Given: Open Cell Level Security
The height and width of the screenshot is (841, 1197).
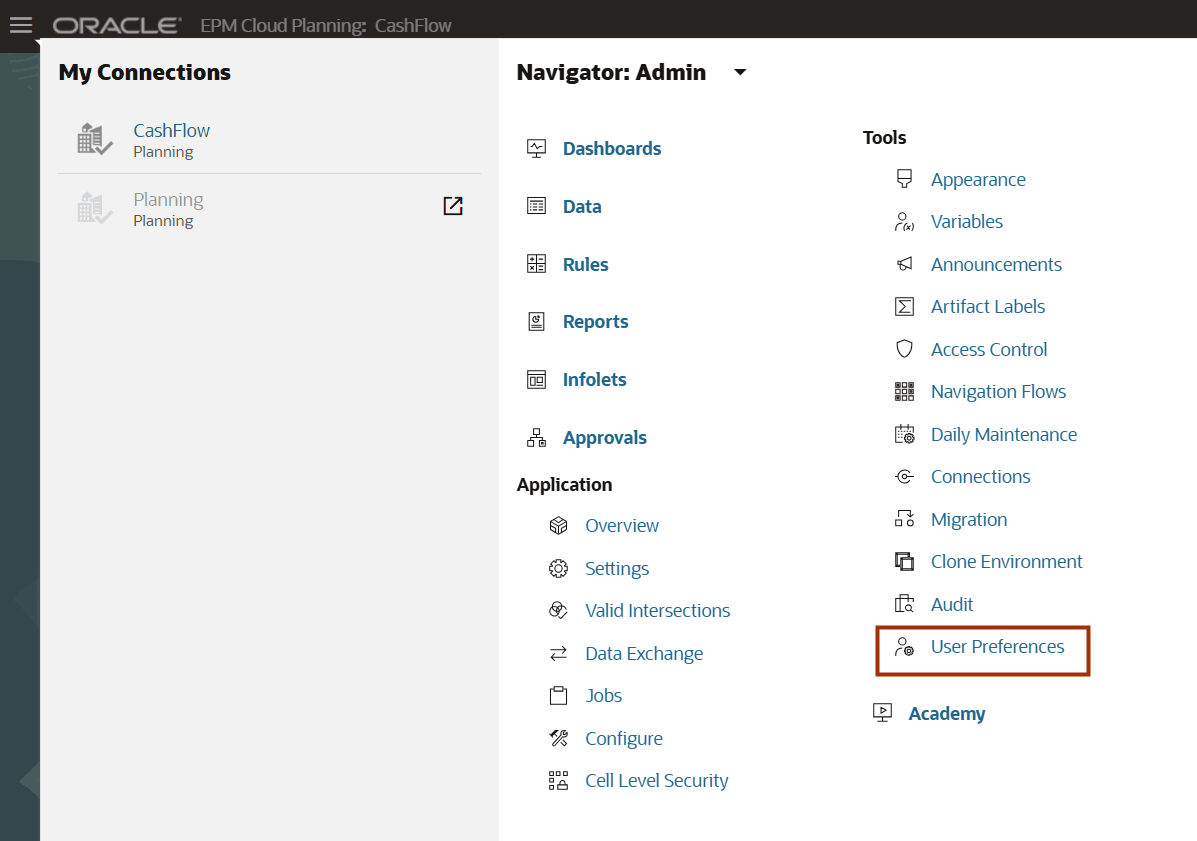Looking at the screenshot, I should point(657,781).
